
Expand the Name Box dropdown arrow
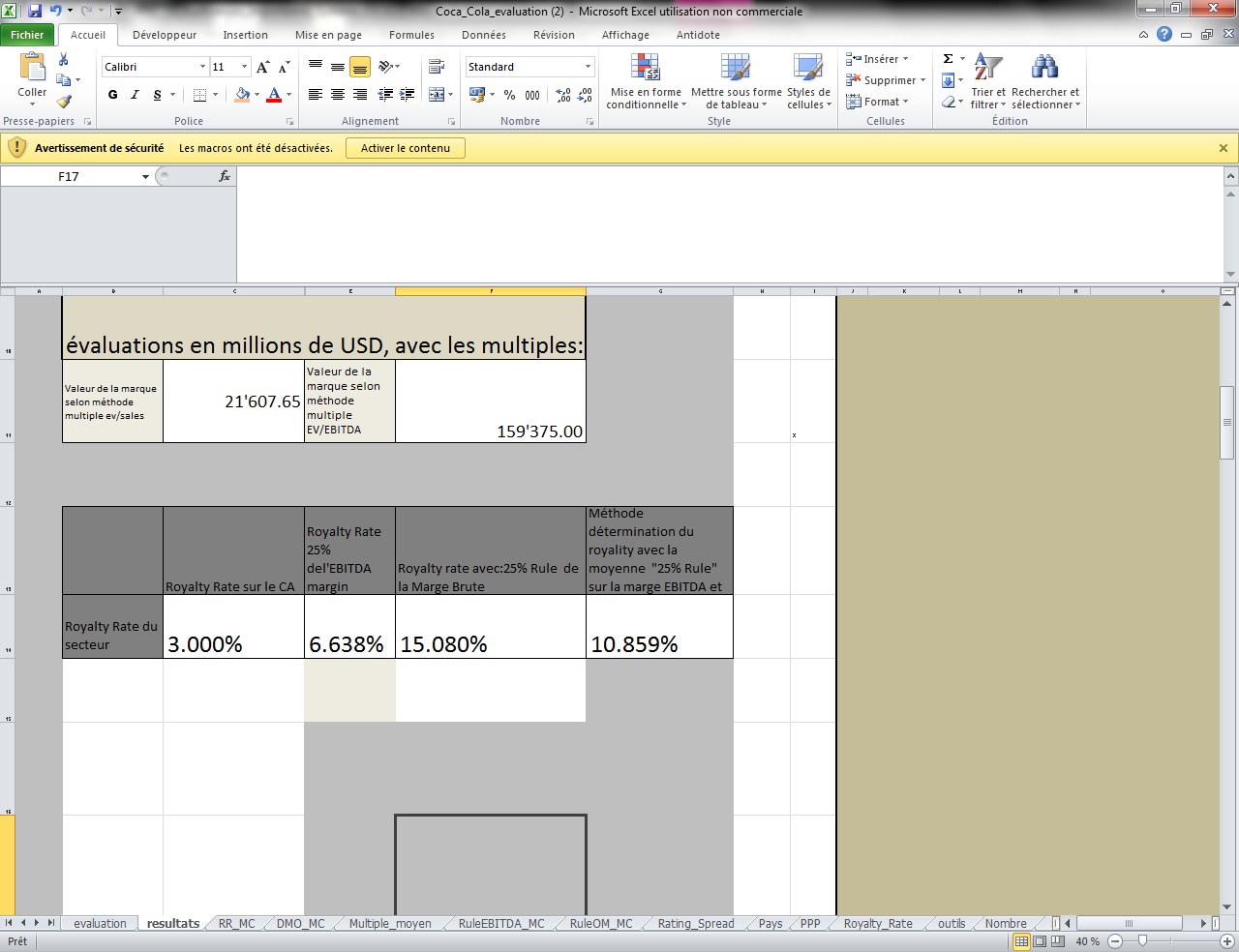[x=146, y=176]
